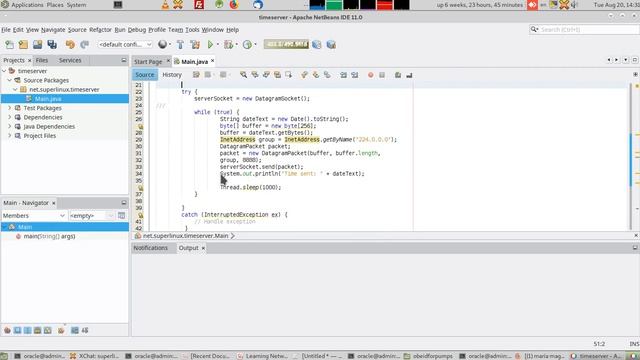Screen dimensions: 640x360
Task: Open the Debug Project dropdown arrow
Action: [236, 44]
